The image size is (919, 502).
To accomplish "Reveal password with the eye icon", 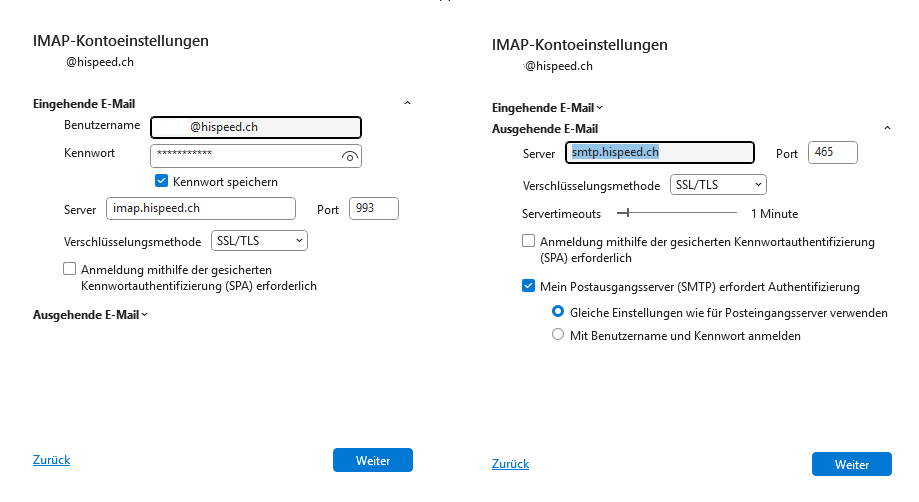I will point(348,156).
